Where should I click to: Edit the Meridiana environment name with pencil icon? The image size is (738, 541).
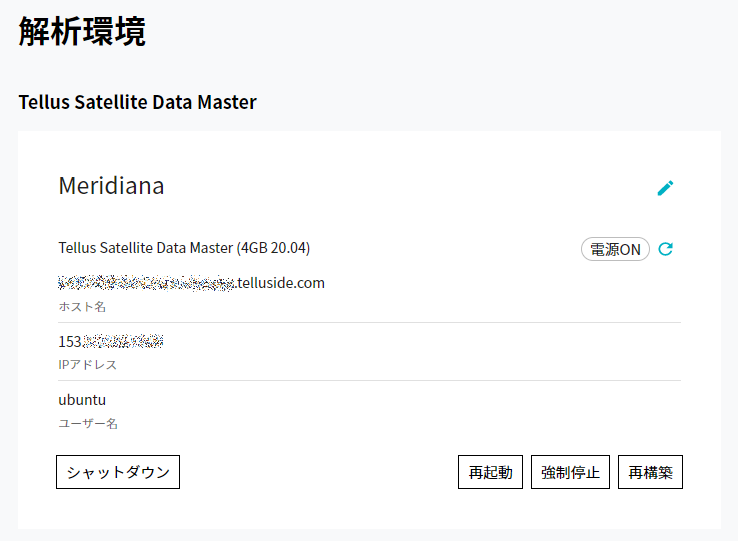coord(665,188)
